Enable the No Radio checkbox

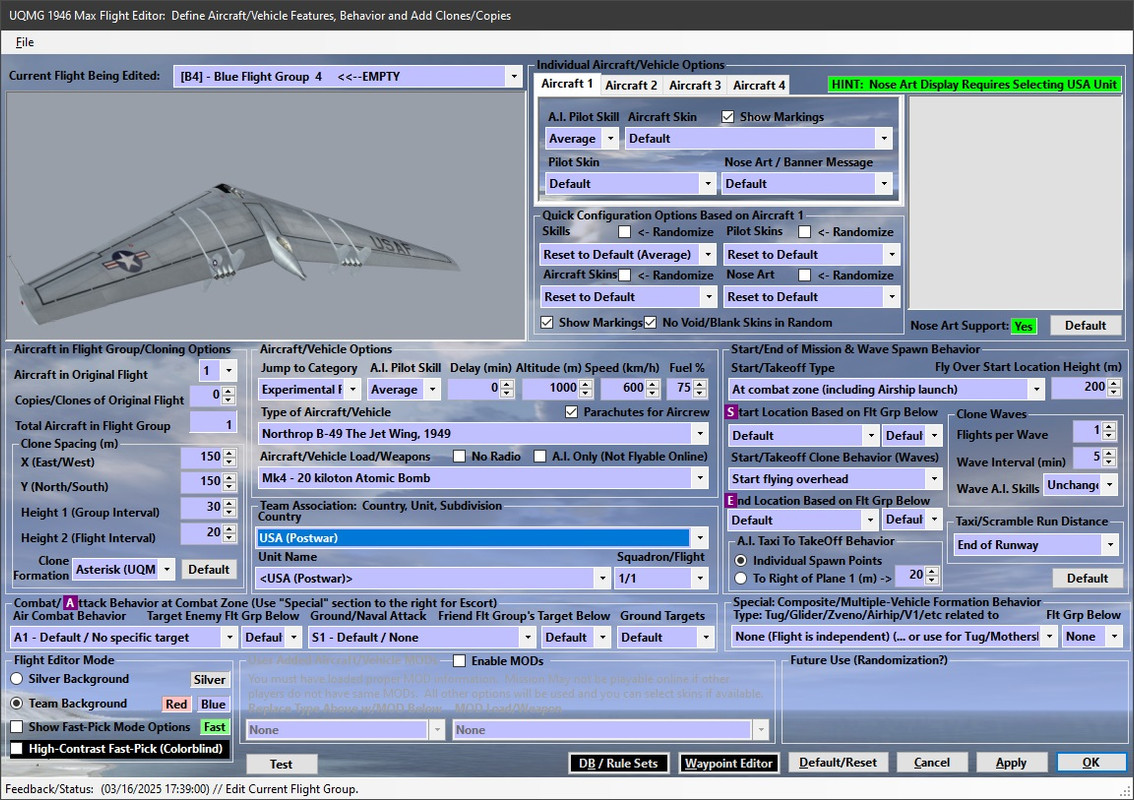coord(459,456)
